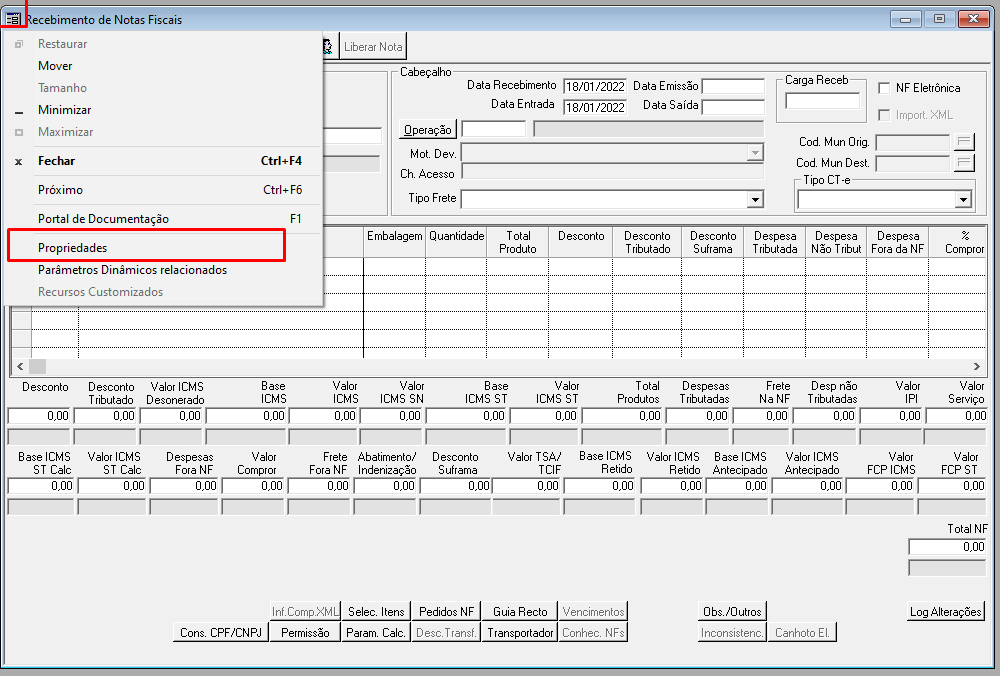Click the Inf.Comp.XML button
Image resolution: width=1000 pixels, height=676 pixels.
305,612
